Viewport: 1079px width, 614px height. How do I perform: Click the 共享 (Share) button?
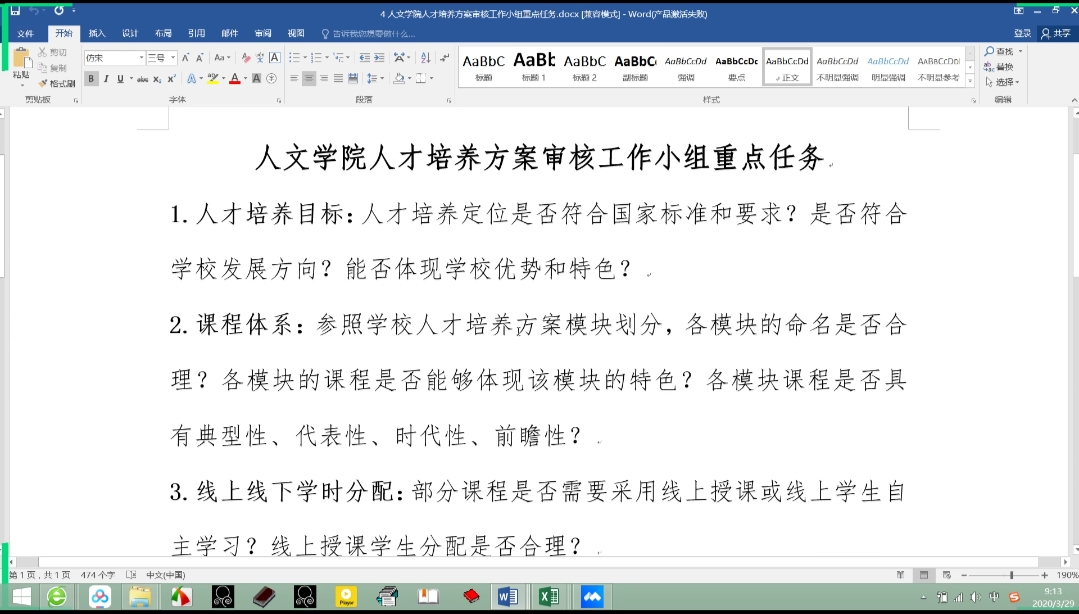pyautogui.click(x=1055, y=33)
